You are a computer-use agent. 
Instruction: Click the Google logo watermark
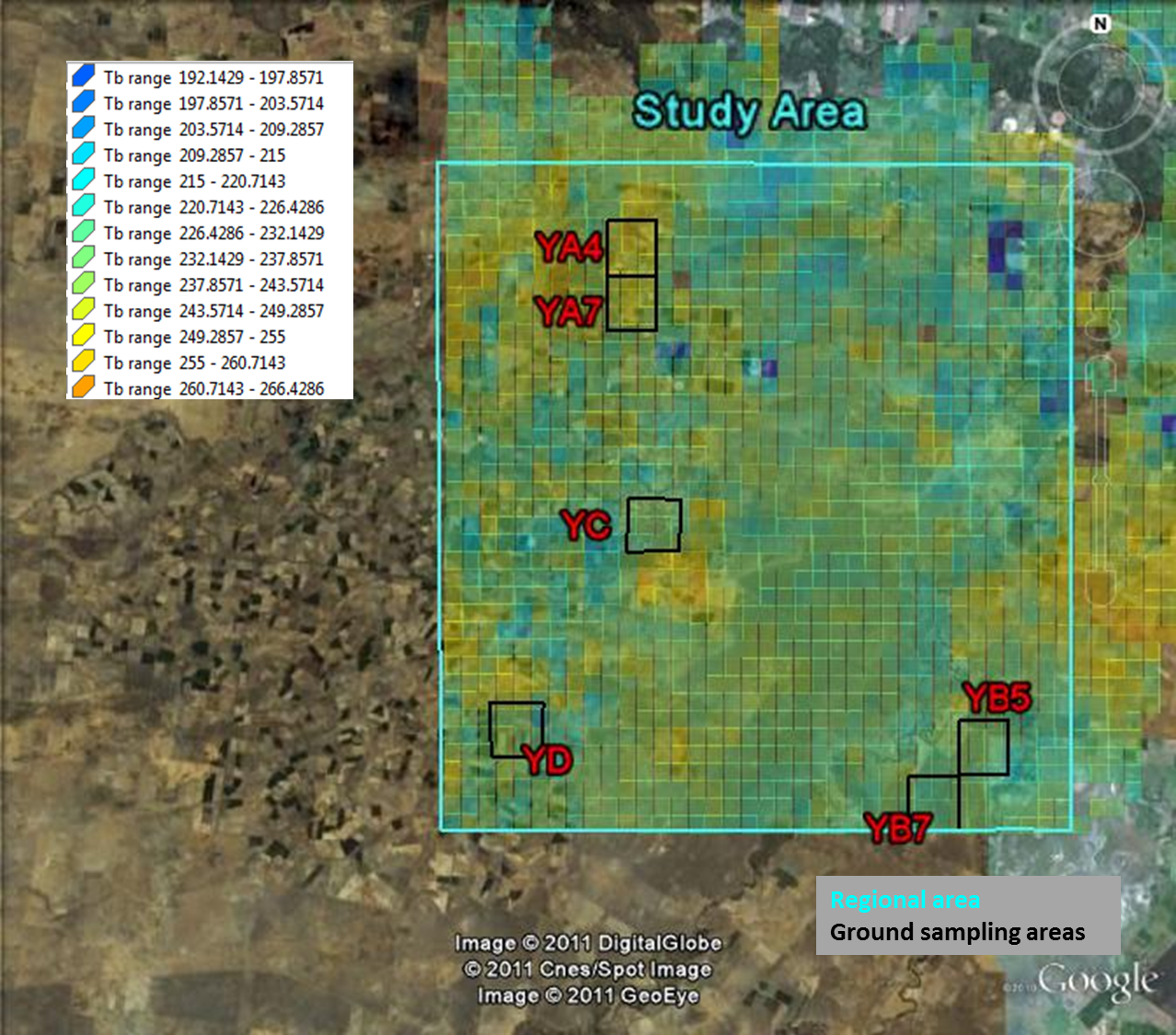[1097, 982]
